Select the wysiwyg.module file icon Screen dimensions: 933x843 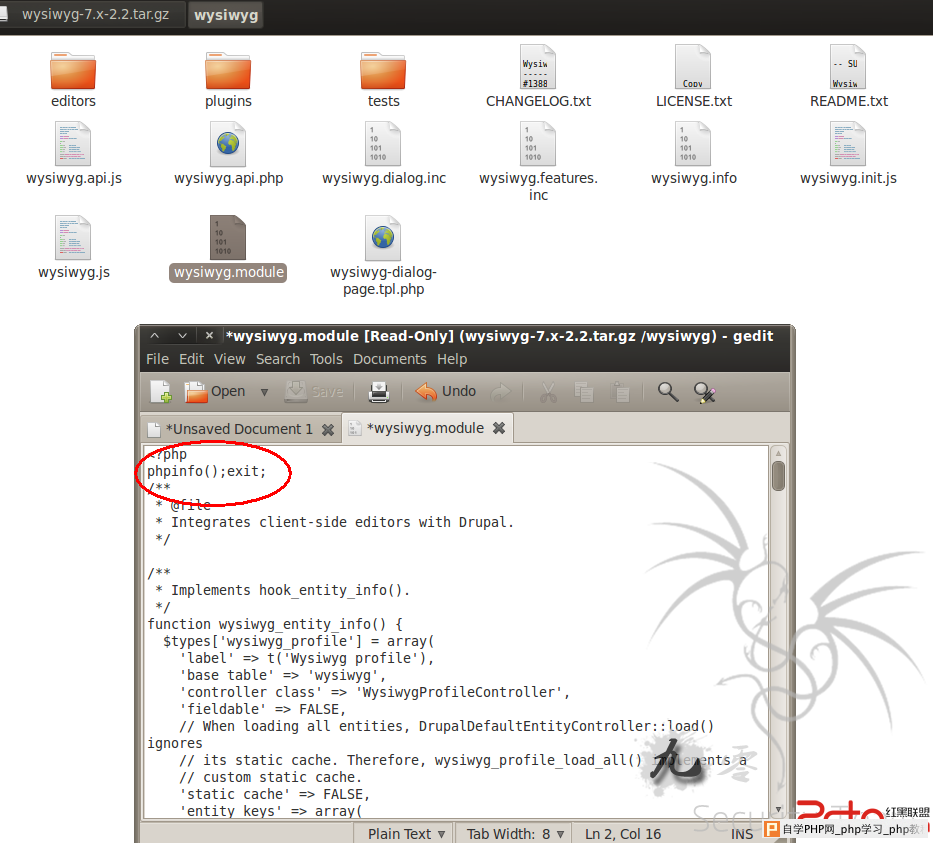click(228, 238)
